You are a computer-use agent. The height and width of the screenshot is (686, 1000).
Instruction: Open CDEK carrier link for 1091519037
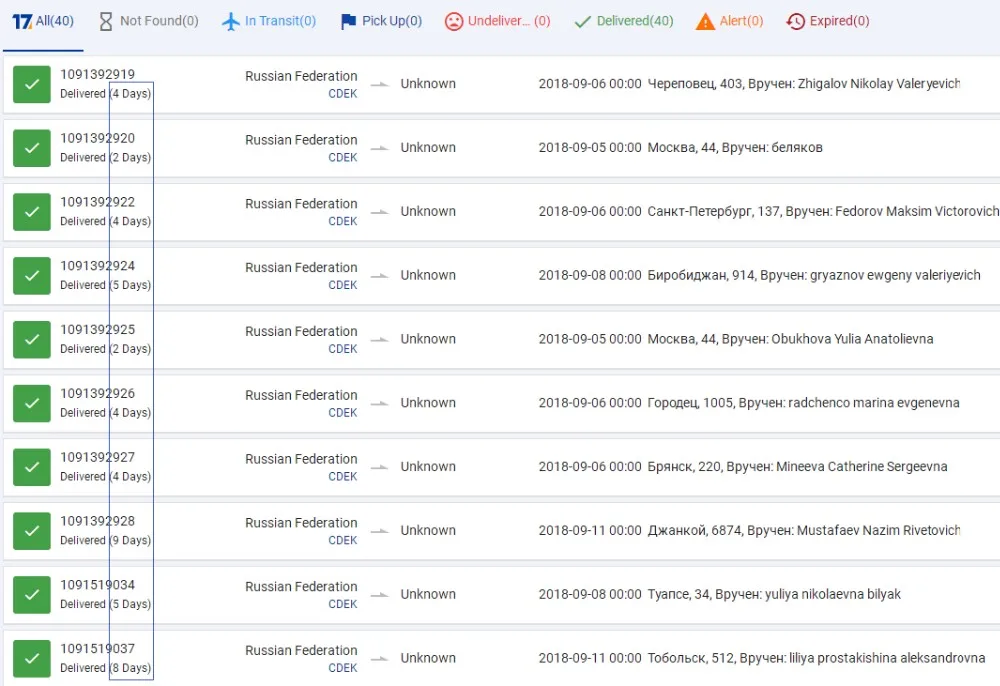(x=342, y=668)
